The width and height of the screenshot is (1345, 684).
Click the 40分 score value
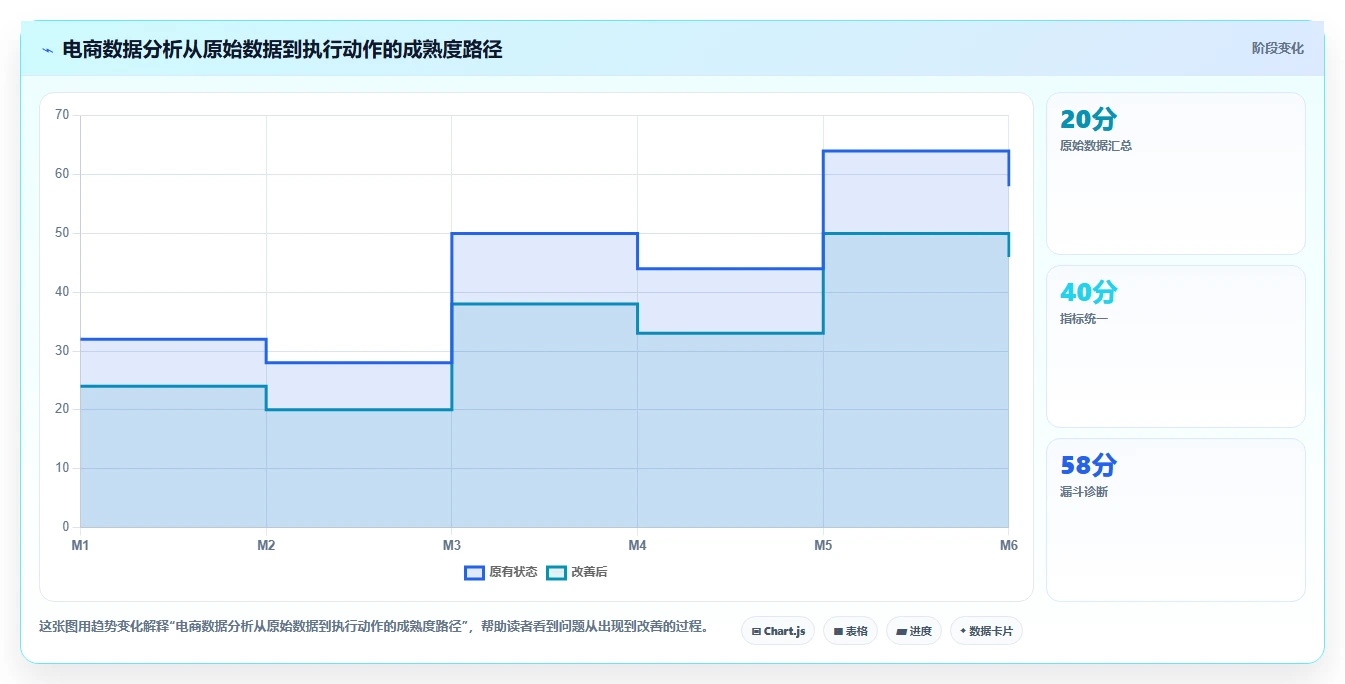(x=1088, y=293)
